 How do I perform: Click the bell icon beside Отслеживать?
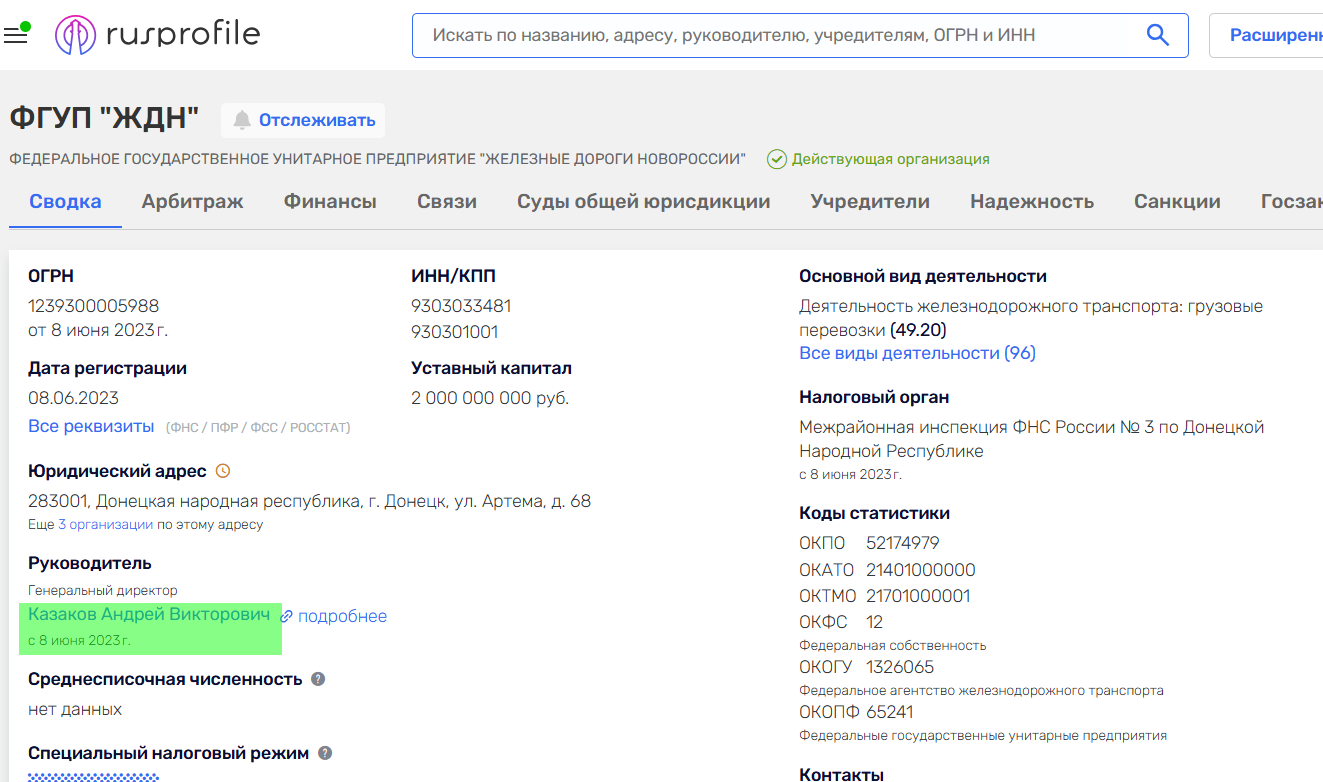242,121
